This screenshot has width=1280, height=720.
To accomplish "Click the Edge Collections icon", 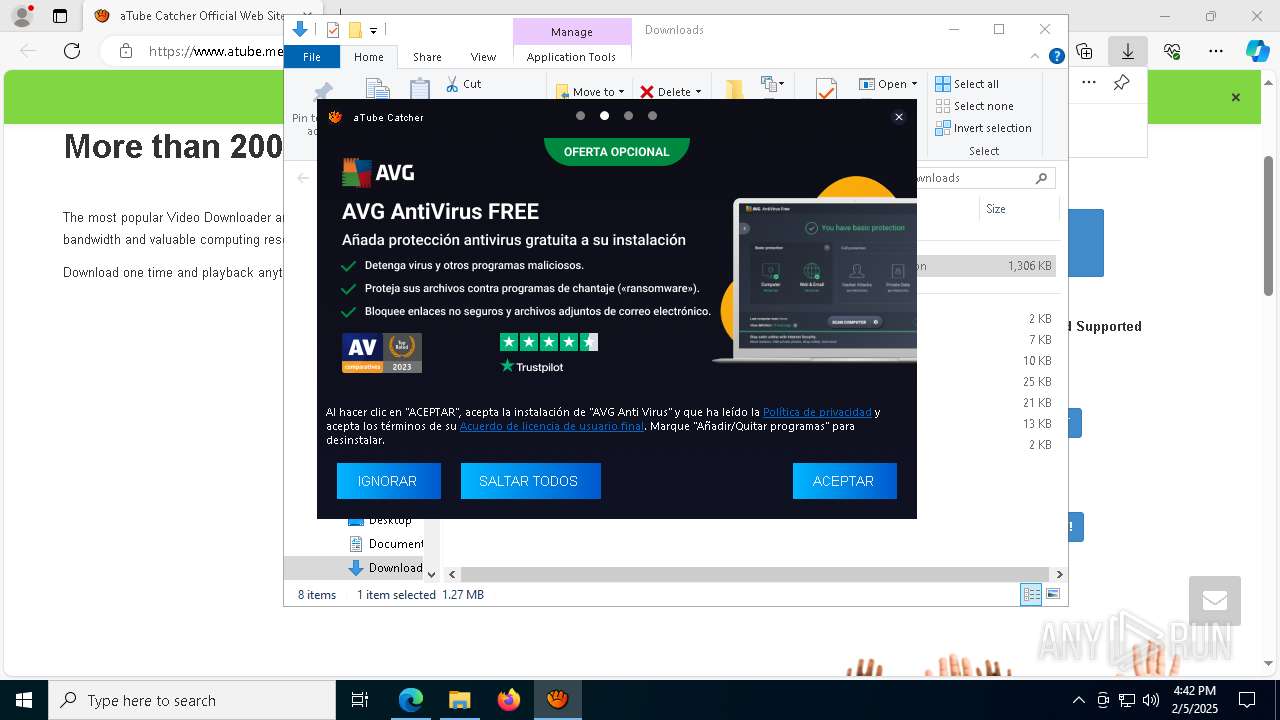I will click(x=1084, y=50).
